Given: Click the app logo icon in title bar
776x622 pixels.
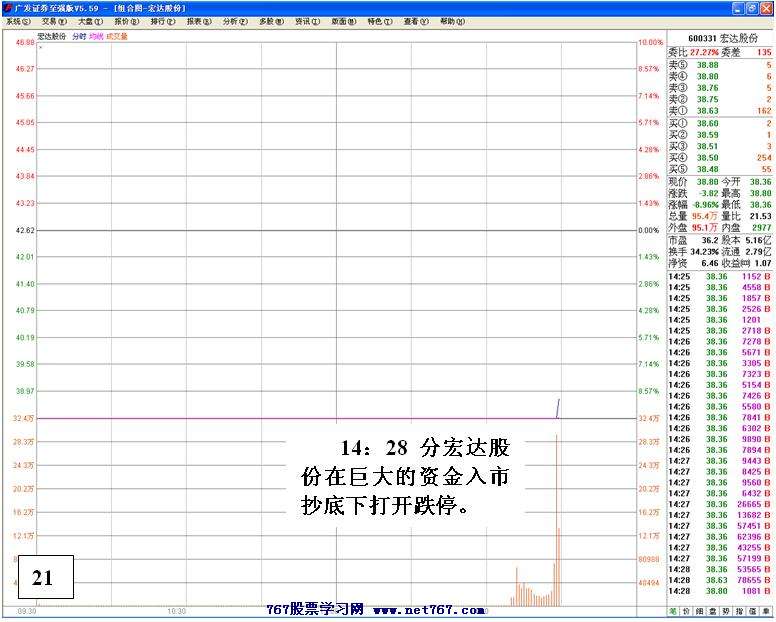Looking at the screenshot, I should point(7,8).
